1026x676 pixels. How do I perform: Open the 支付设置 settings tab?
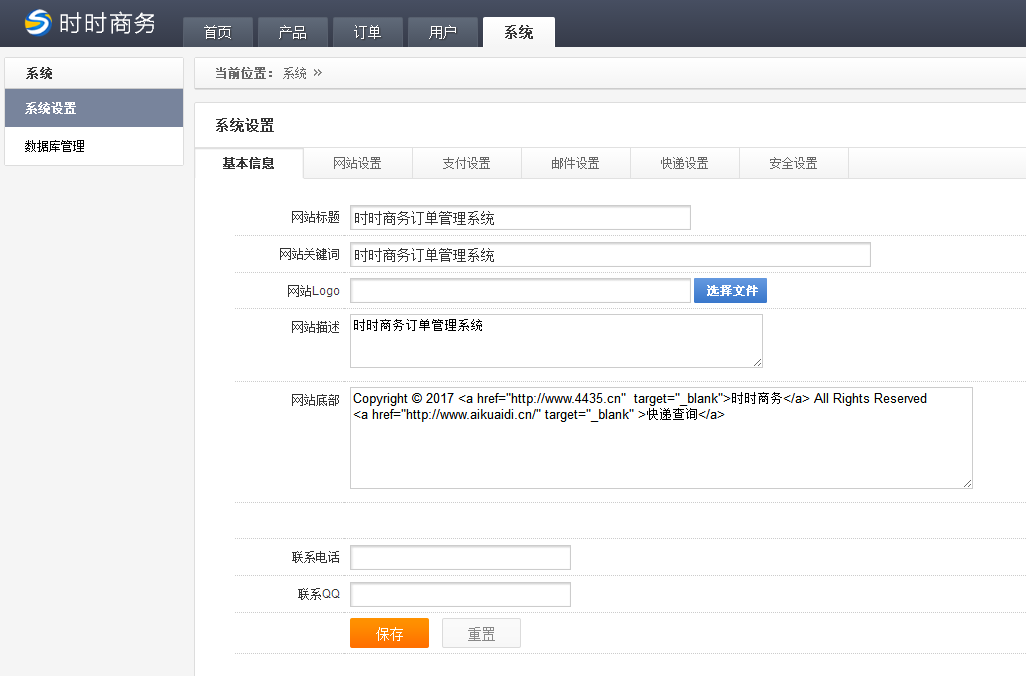point(466,163)
